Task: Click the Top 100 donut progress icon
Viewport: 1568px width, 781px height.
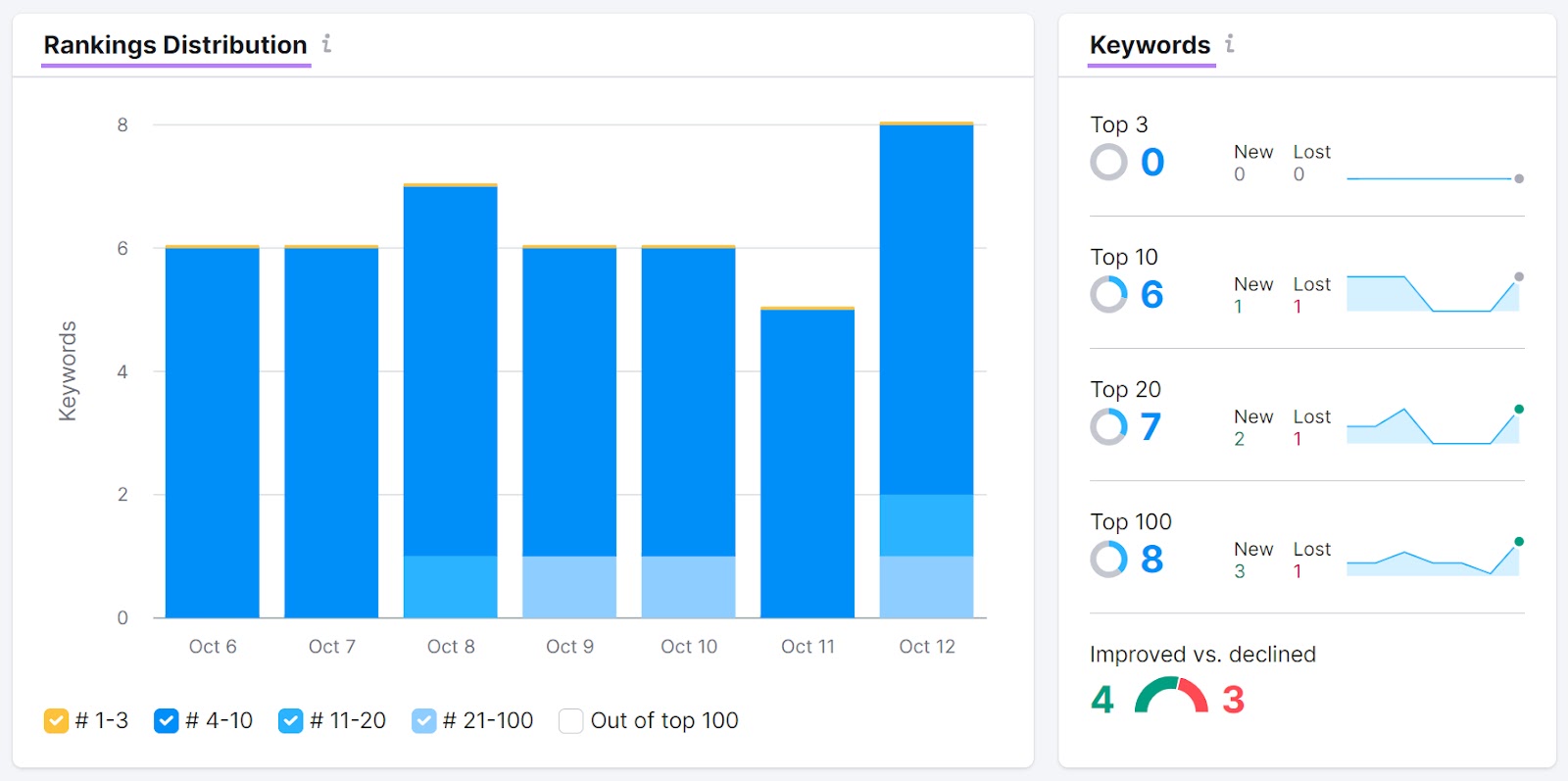Action: pos(1108,559)
